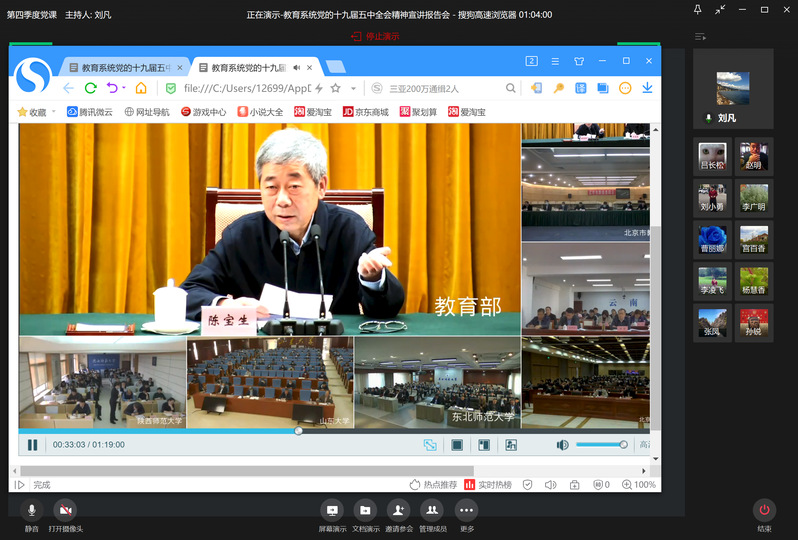Adjust the video player volume slider
The image size is (798, 540).
pos(600,445)
